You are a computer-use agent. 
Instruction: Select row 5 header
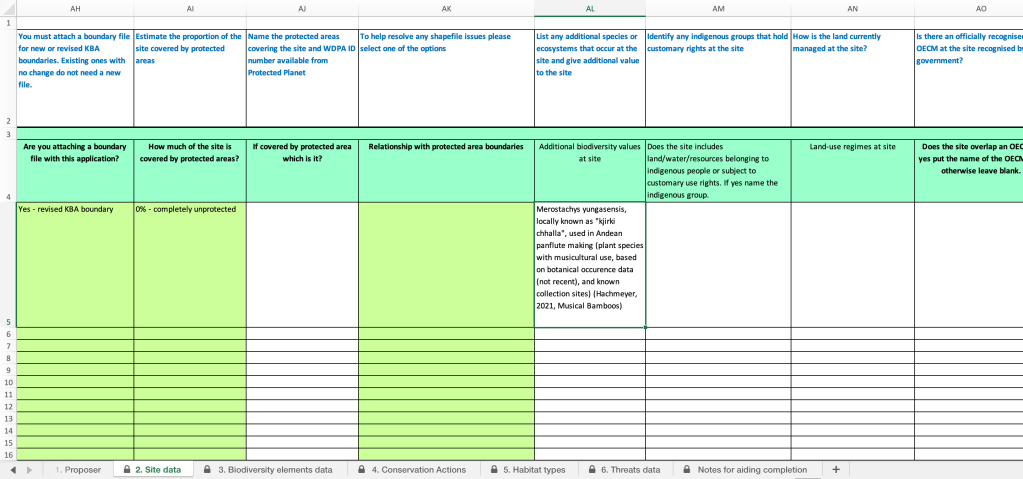click(7, 322)
